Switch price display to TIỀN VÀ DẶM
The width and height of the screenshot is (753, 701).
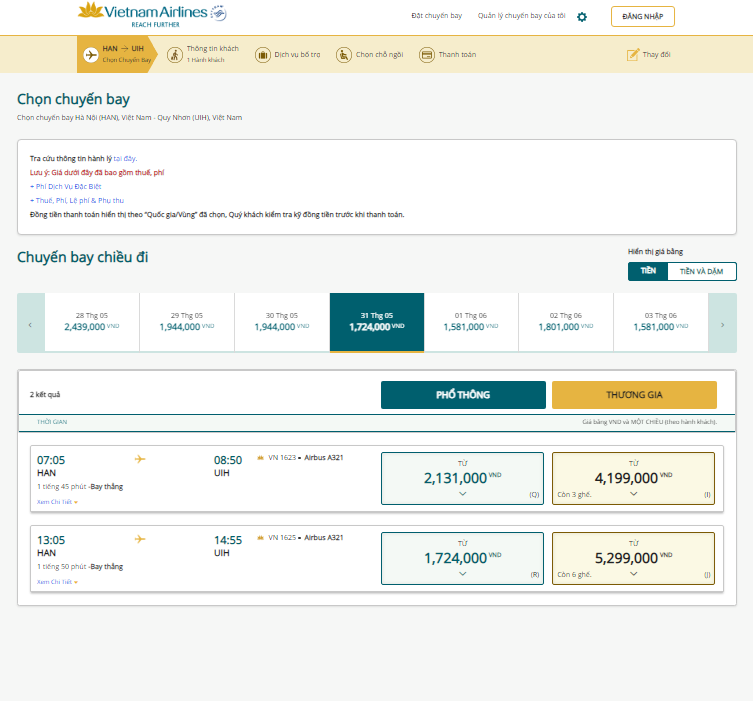702,271
